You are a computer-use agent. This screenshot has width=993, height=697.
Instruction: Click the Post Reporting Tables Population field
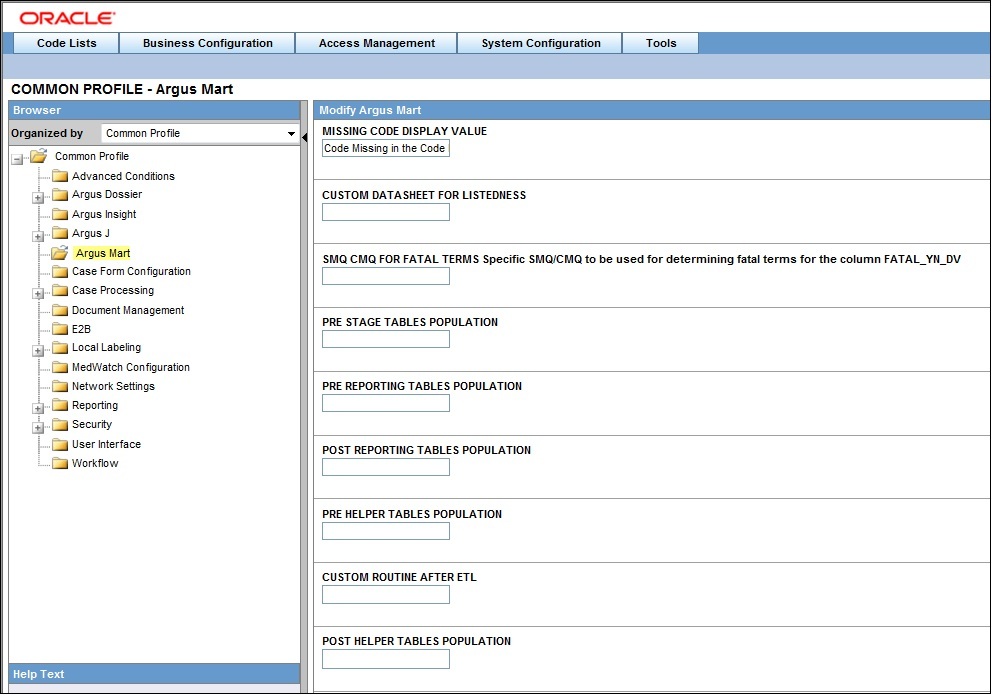(386, 467)
